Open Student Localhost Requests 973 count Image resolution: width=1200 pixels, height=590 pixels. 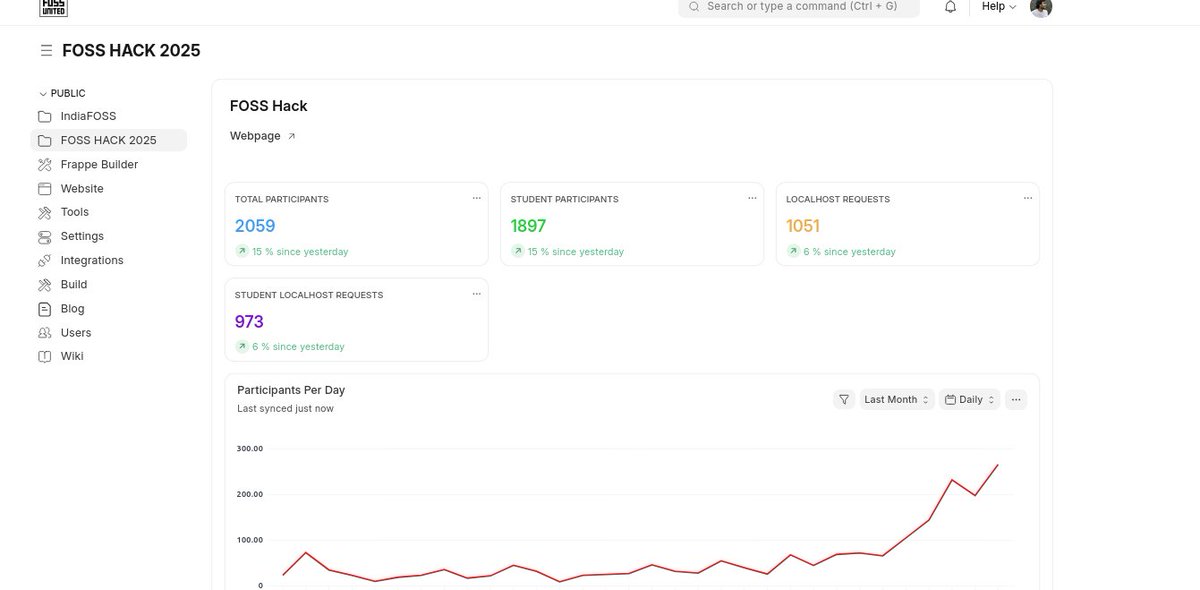click(x=249, y=322)
